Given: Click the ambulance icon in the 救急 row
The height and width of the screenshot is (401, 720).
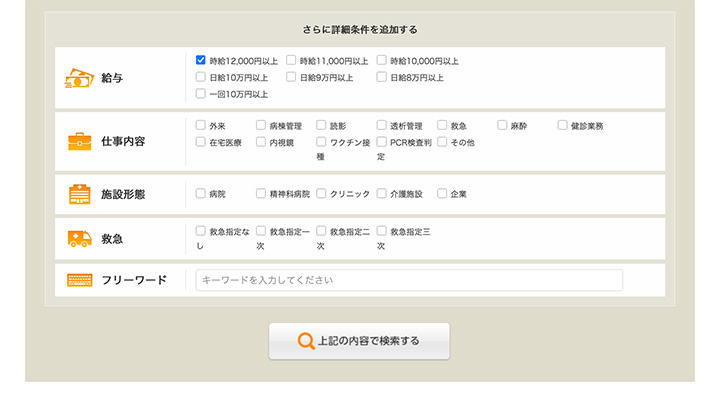Looking at the screenshot, I should (x=80, y=238).
